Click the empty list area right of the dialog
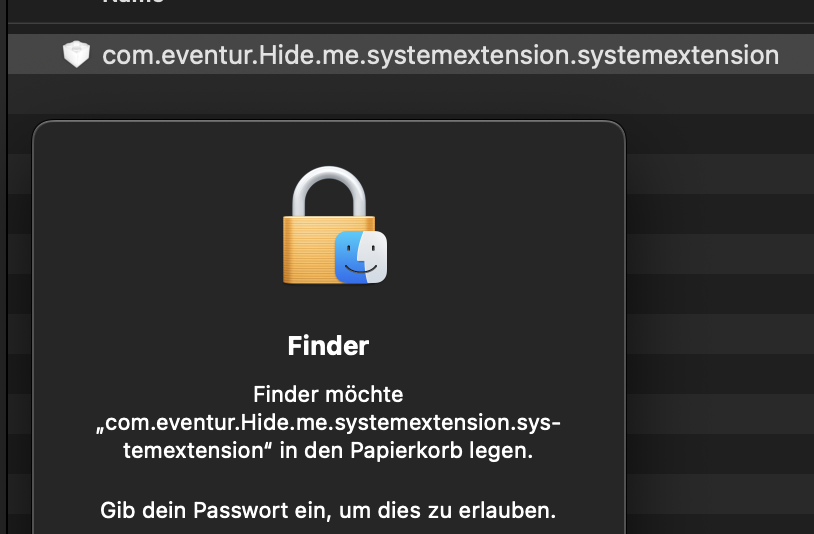This screenshot has height=534, width=814. point(720,300)
